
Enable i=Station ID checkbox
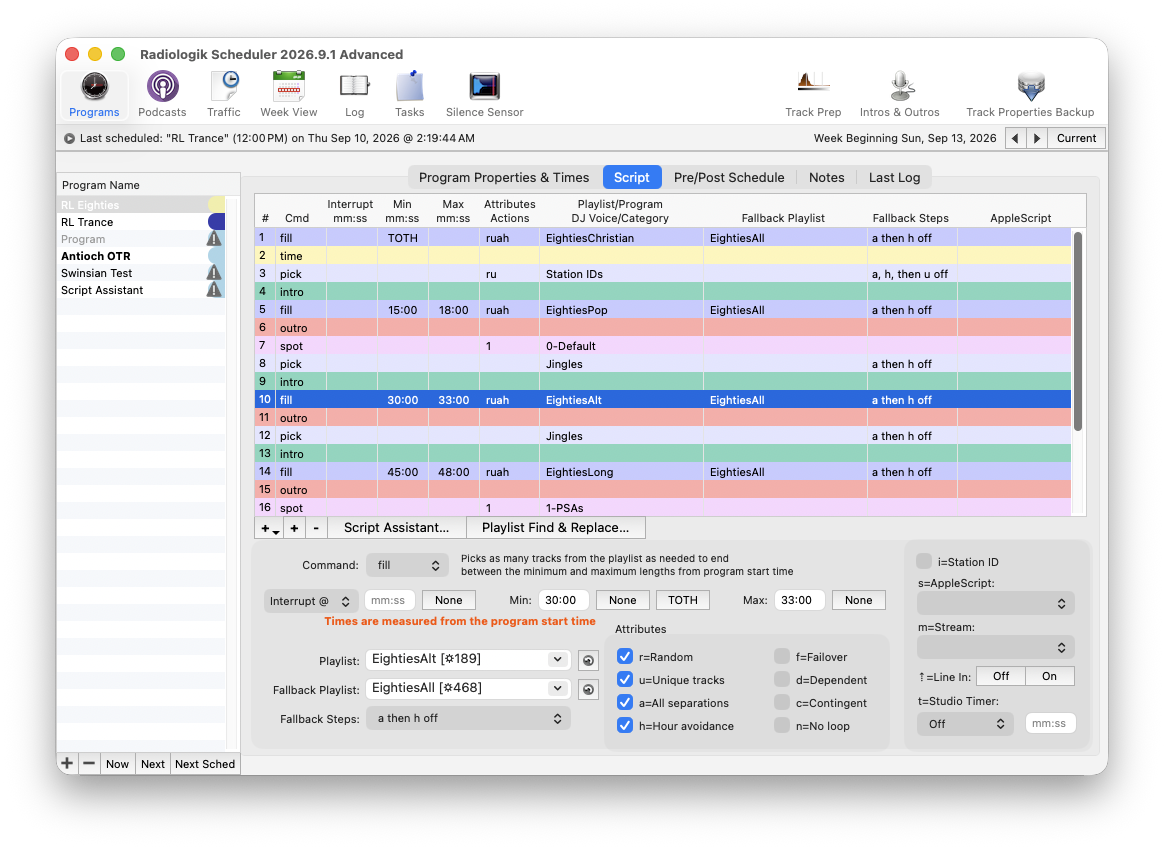(924, 561)
